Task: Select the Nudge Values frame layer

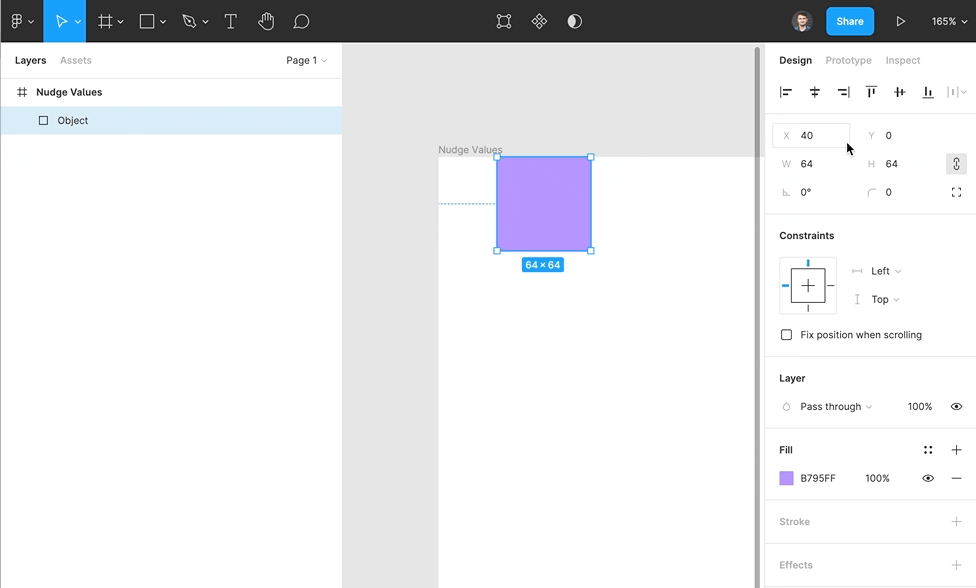Action: pyautogui.click(x=171, y=92)
